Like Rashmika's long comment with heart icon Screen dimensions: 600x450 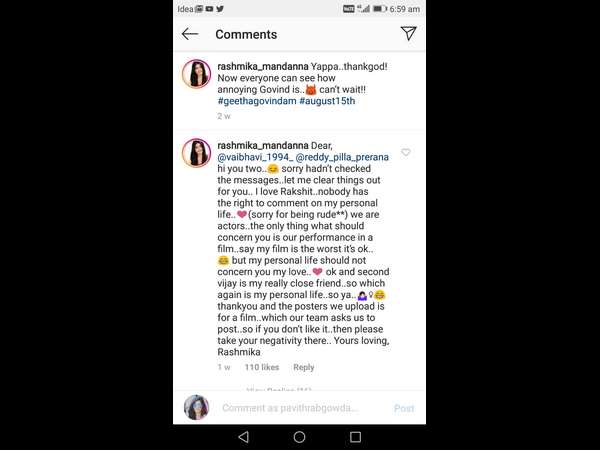[406, 152]
